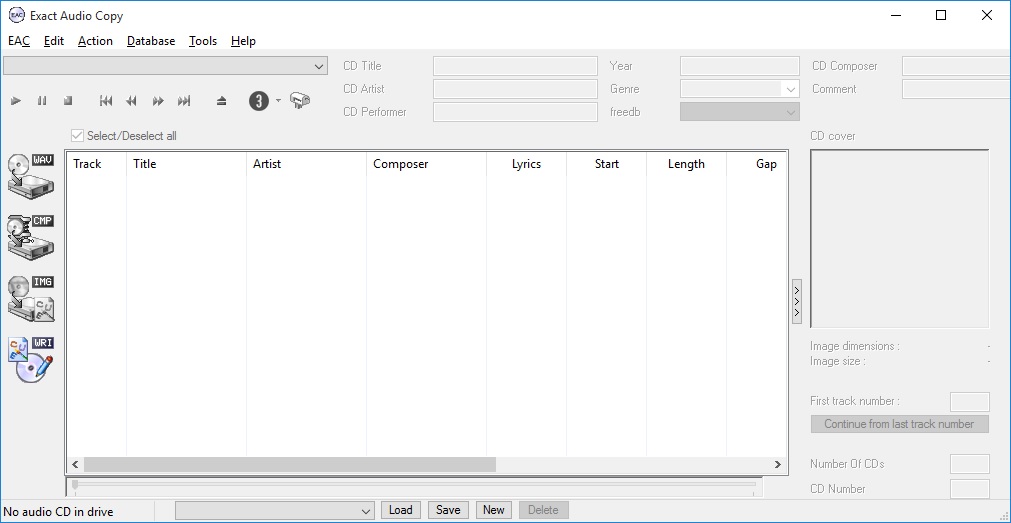The width and height of the screenshot is (1011, 523).
Task: Click the CD Composer input field
Action: click(956, 66)
